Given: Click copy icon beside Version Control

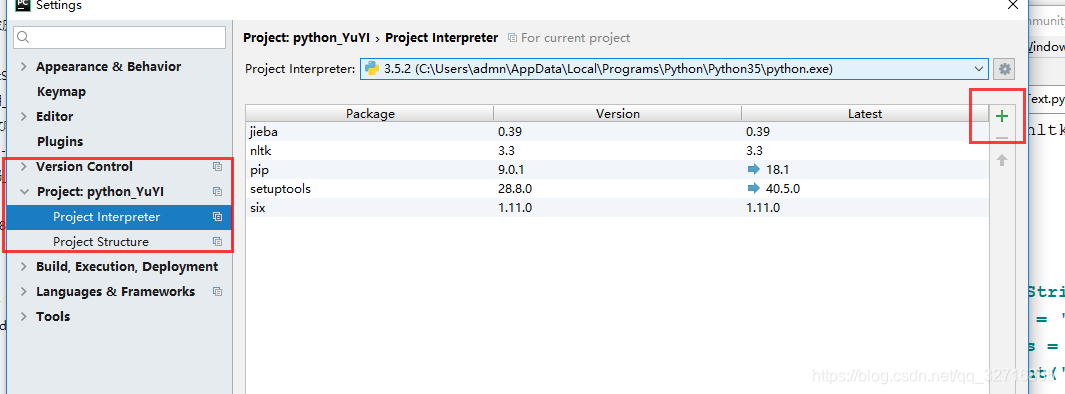Looking at the screenshot, I should tap(217, 166).
